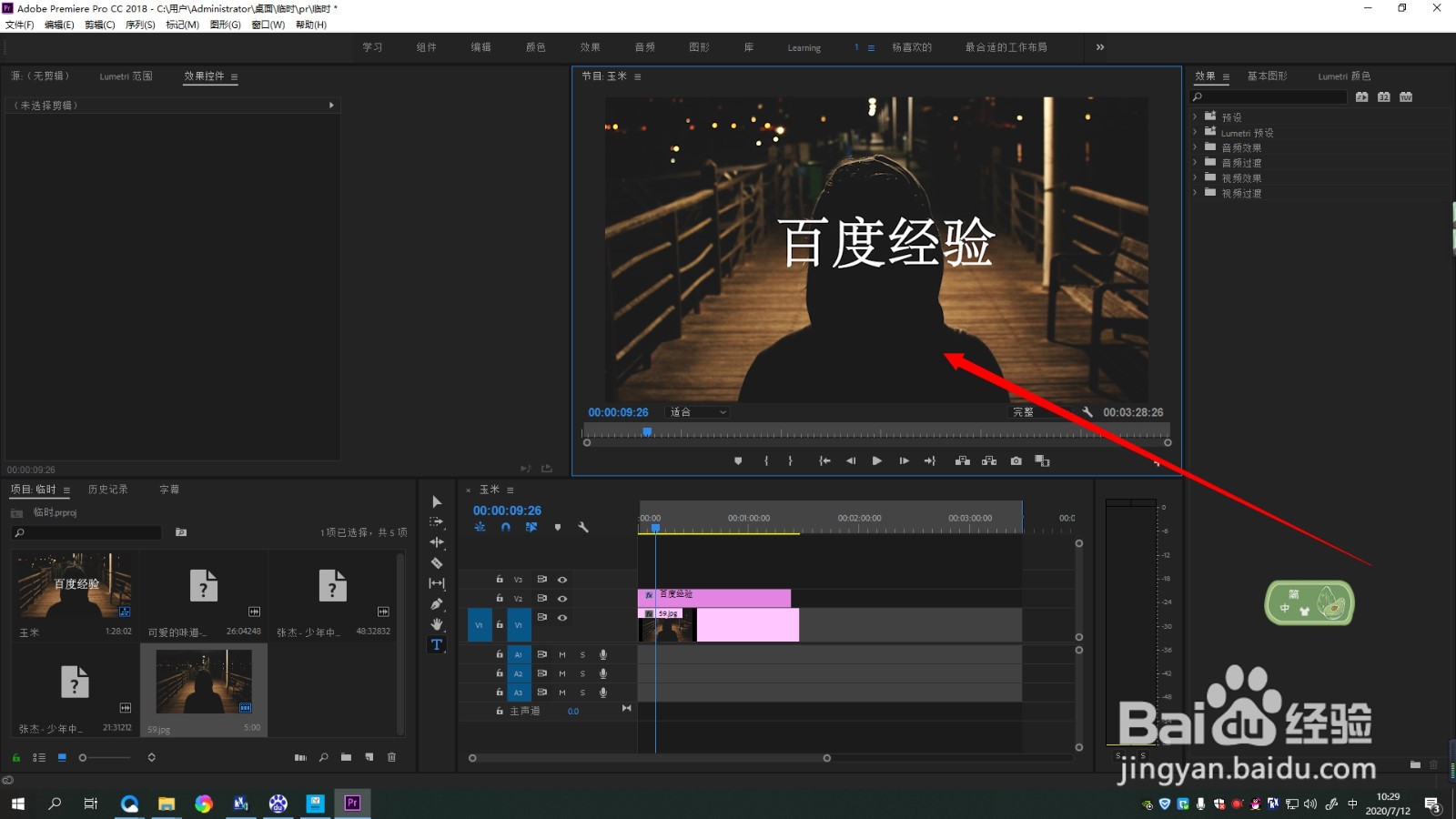This screenshot has width=1456, height=819.
Task: Add a marker in the timeline header
Action: [558, 527]
